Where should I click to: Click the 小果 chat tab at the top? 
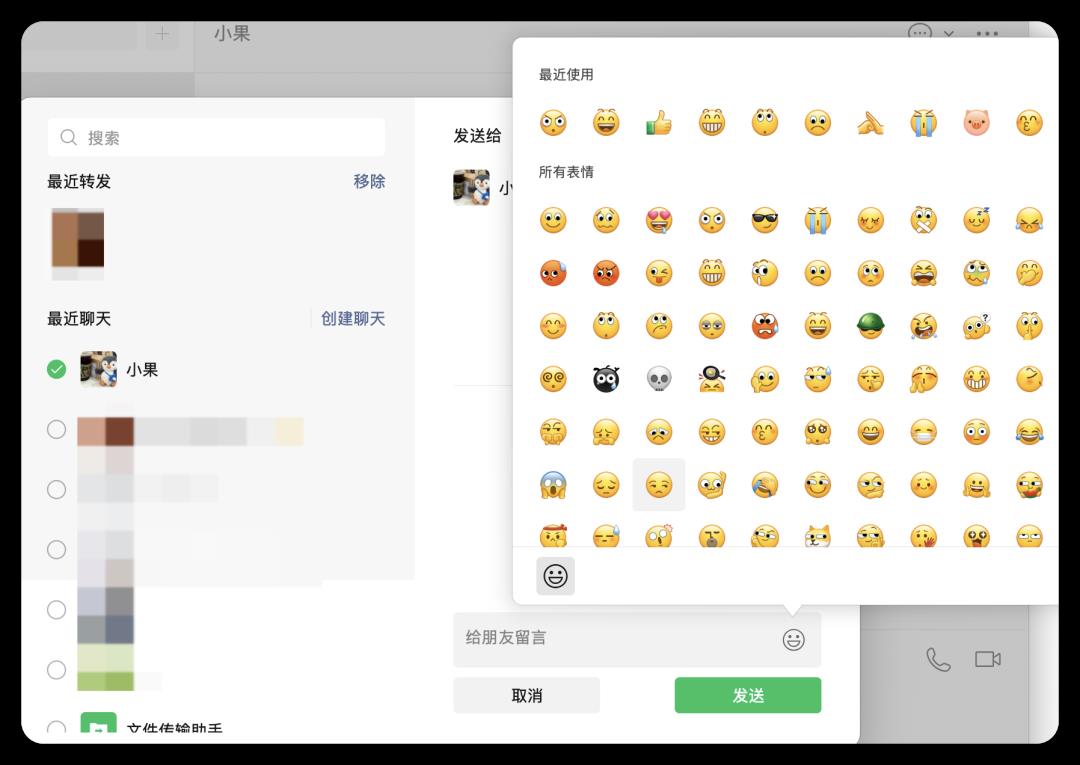tap(233, 33)
